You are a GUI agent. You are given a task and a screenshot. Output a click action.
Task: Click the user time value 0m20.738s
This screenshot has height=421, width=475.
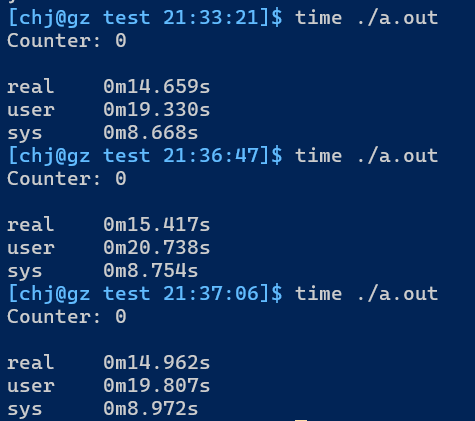pyautogui.click(x=157, y=247)
